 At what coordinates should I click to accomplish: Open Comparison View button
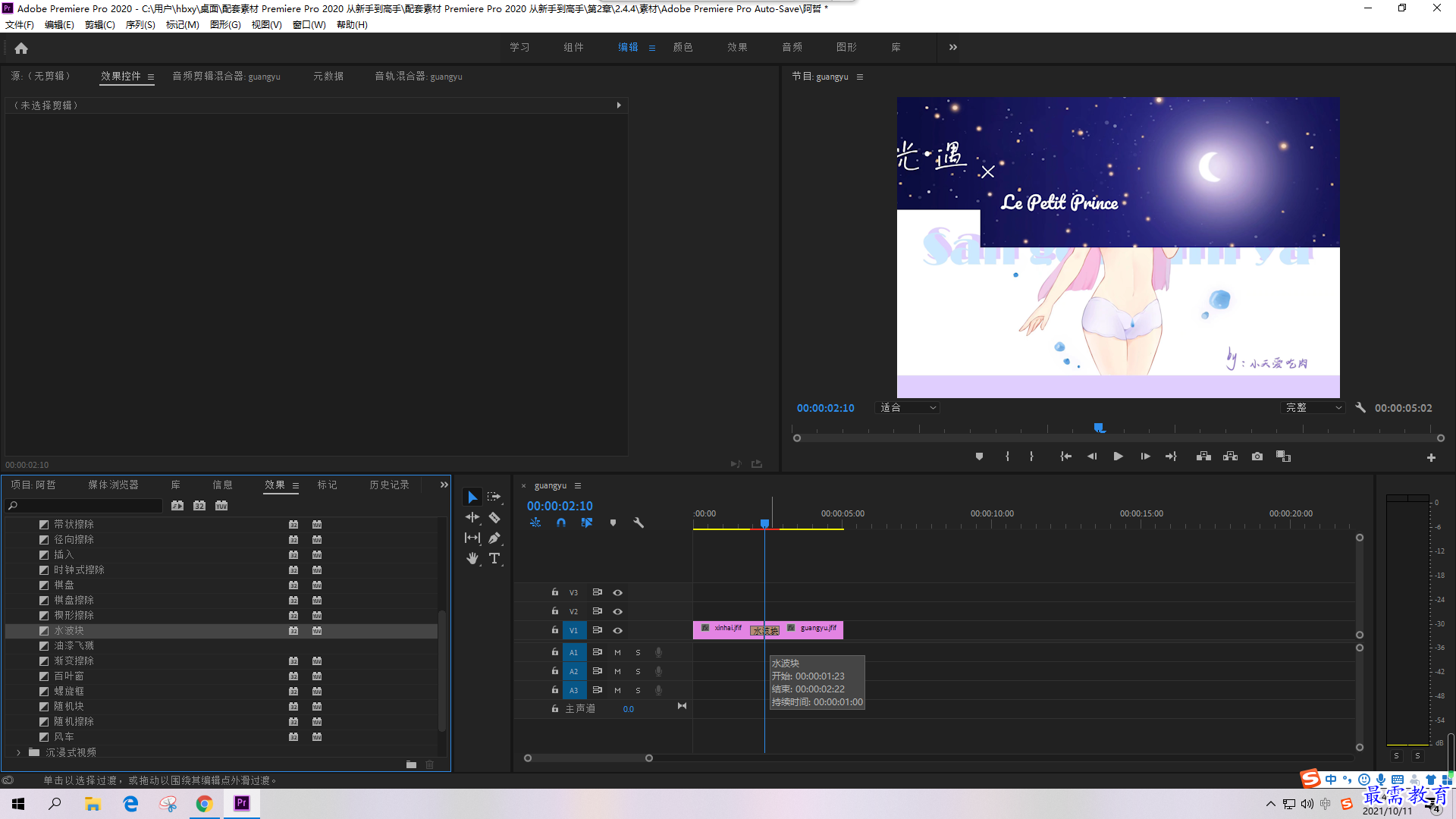[x=1283, y=457]
